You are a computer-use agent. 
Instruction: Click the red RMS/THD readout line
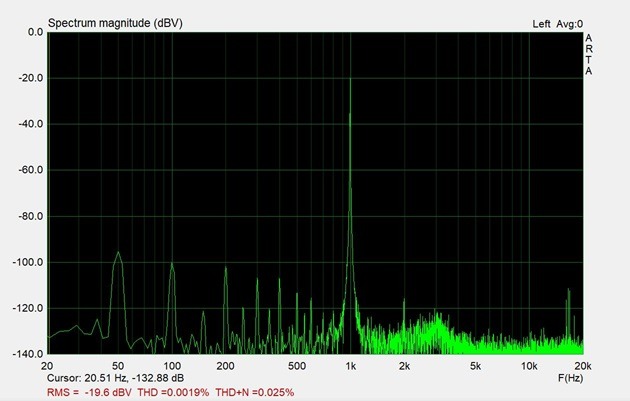point(171,392)
